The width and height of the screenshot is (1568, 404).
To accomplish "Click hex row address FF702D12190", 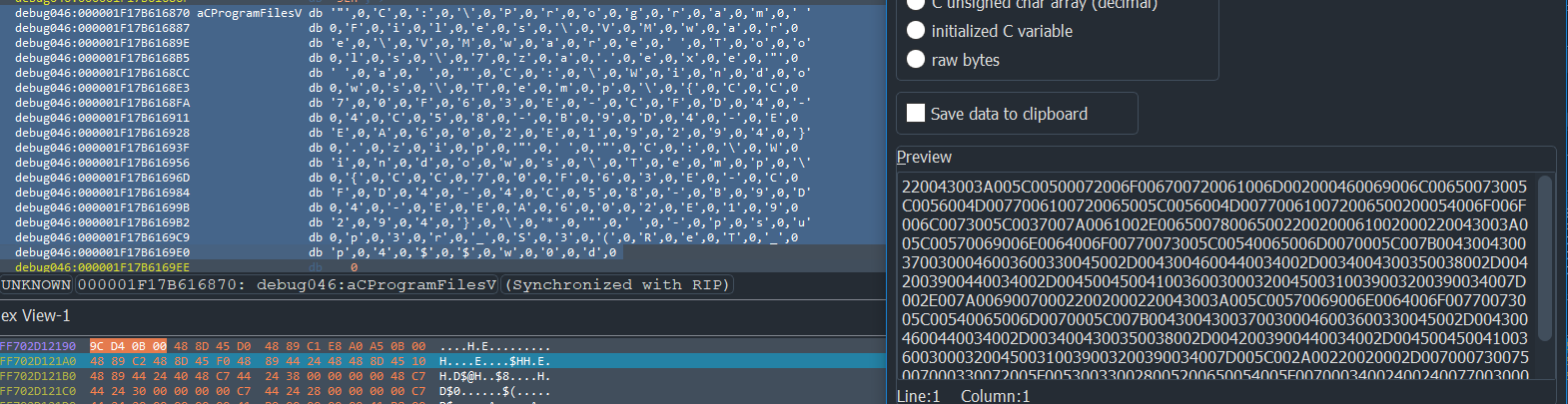I will click(x=38, y=346).
